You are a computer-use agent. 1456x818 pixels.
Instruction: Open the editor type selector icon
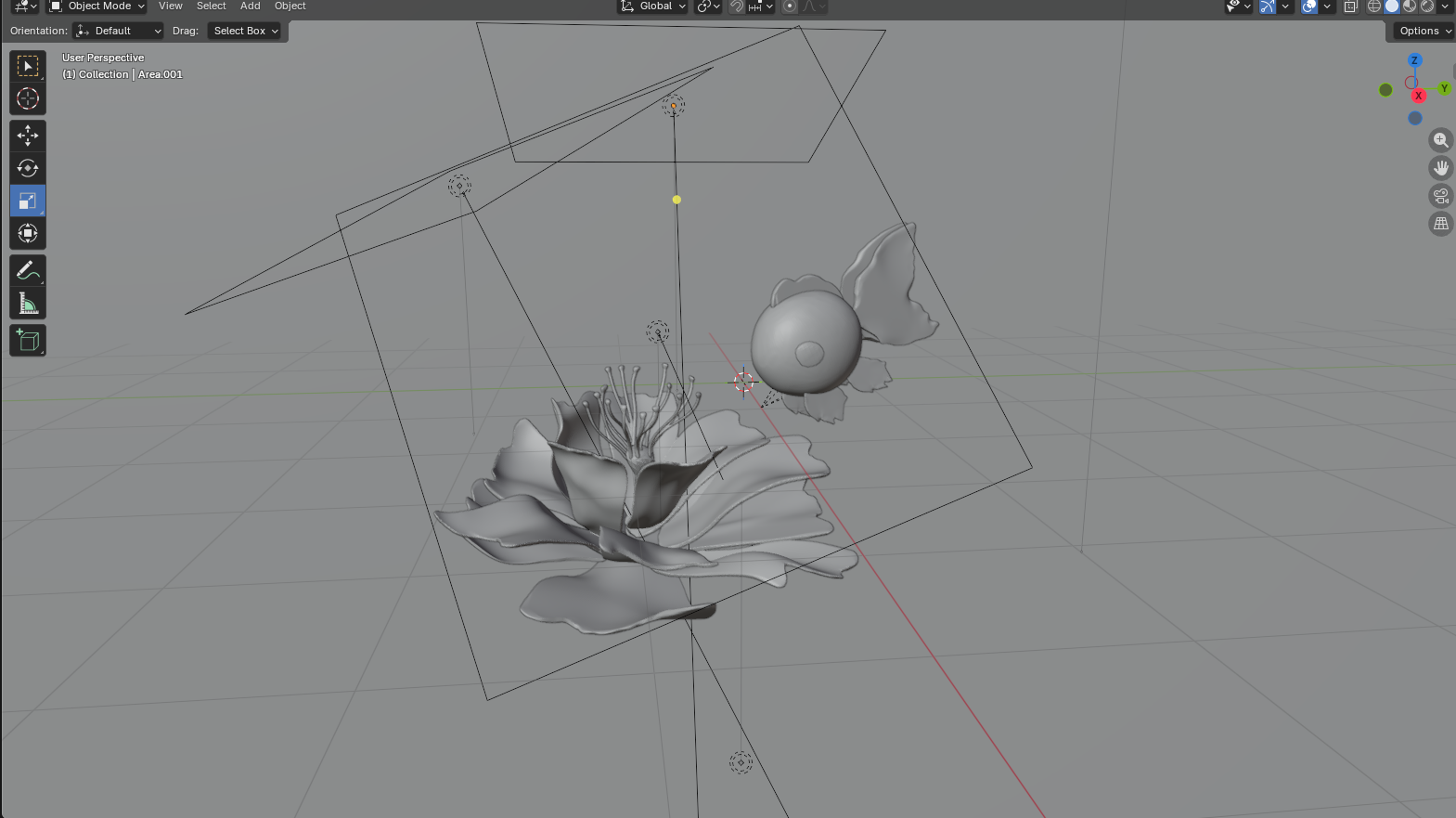coord(24,6)
